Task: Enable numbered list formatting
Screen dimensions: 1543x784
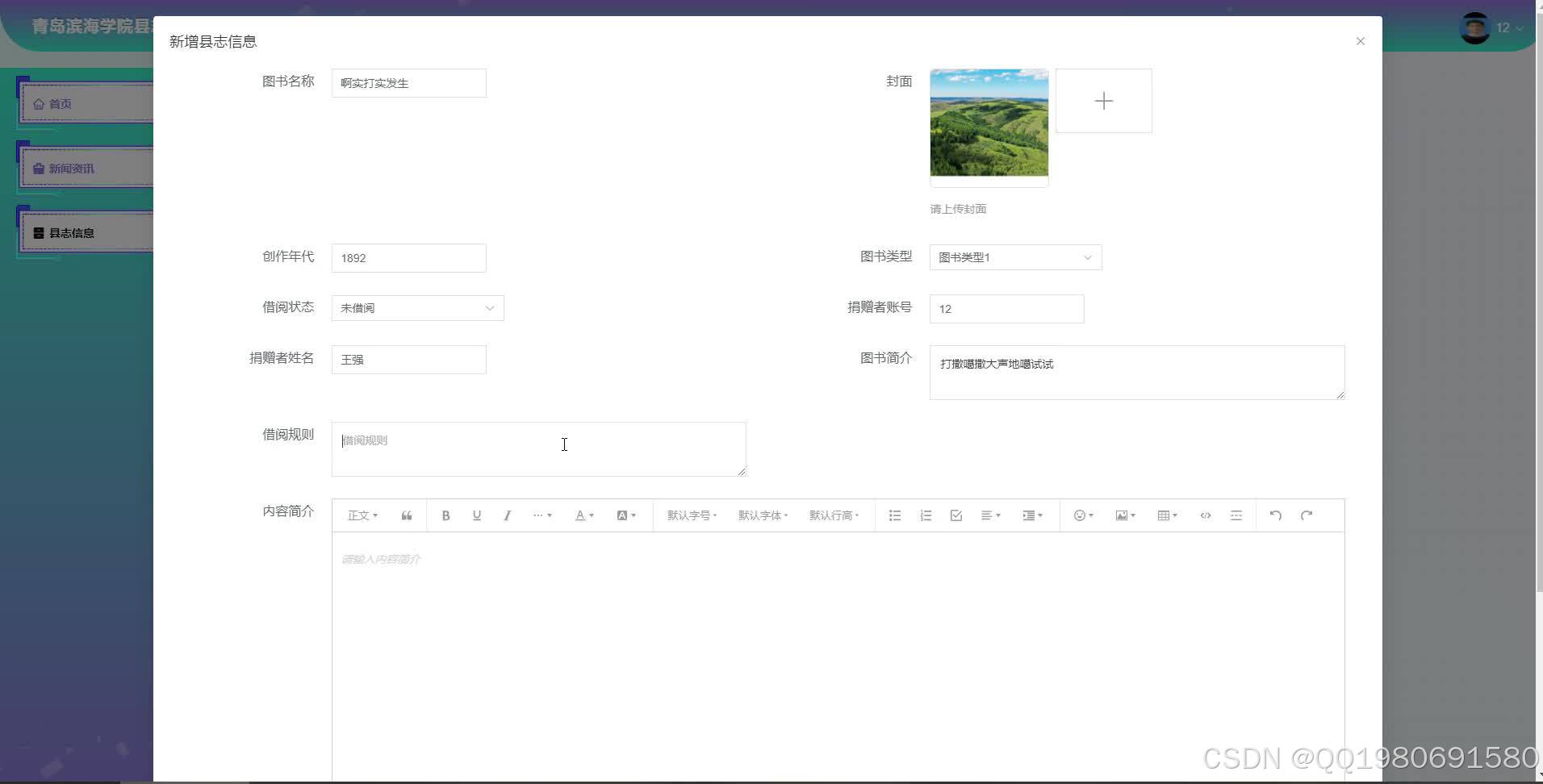Action: 925,515
